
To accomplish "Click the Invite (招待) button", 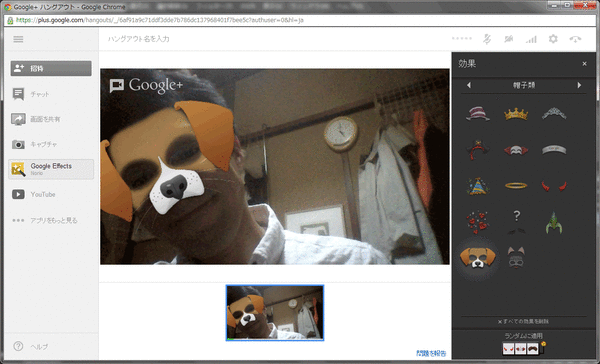I will [51, 69].
